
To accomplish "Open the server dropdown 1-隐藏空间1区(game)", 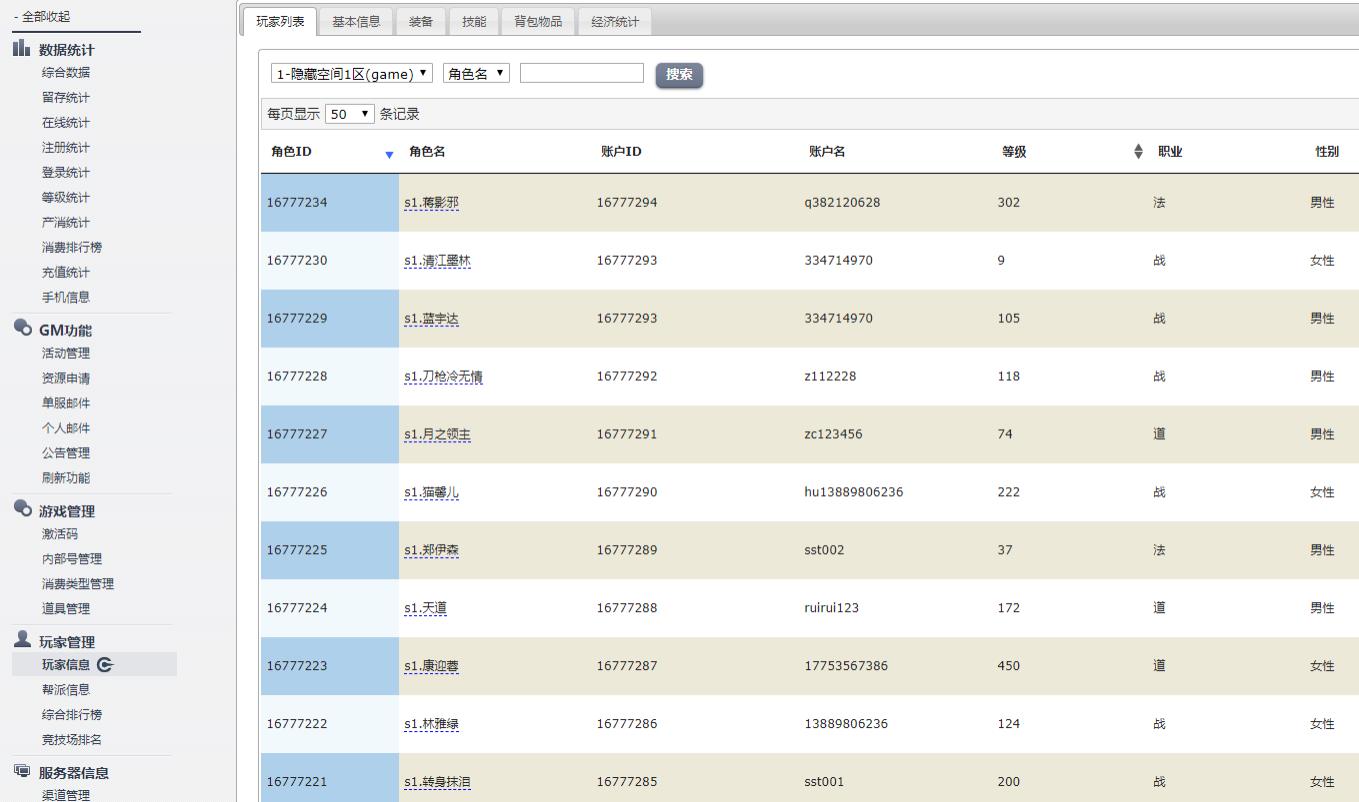I will click(352, 74).
